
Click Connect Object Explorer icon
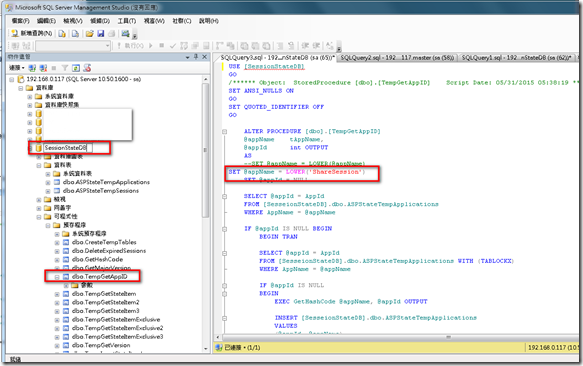point(32,68)
